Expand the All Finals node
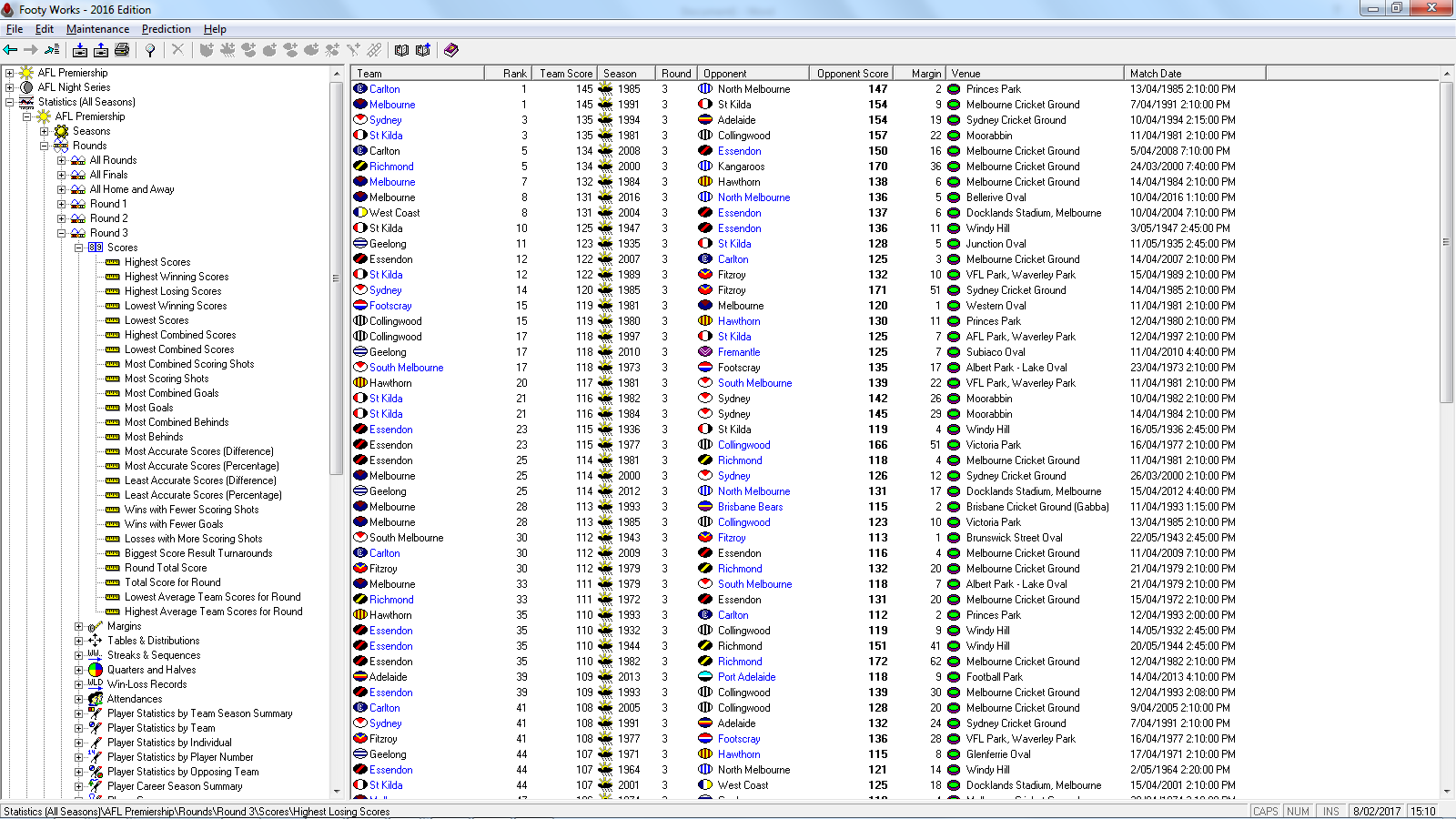Screen dimensions: 1456x819 (x=61, y=175)
